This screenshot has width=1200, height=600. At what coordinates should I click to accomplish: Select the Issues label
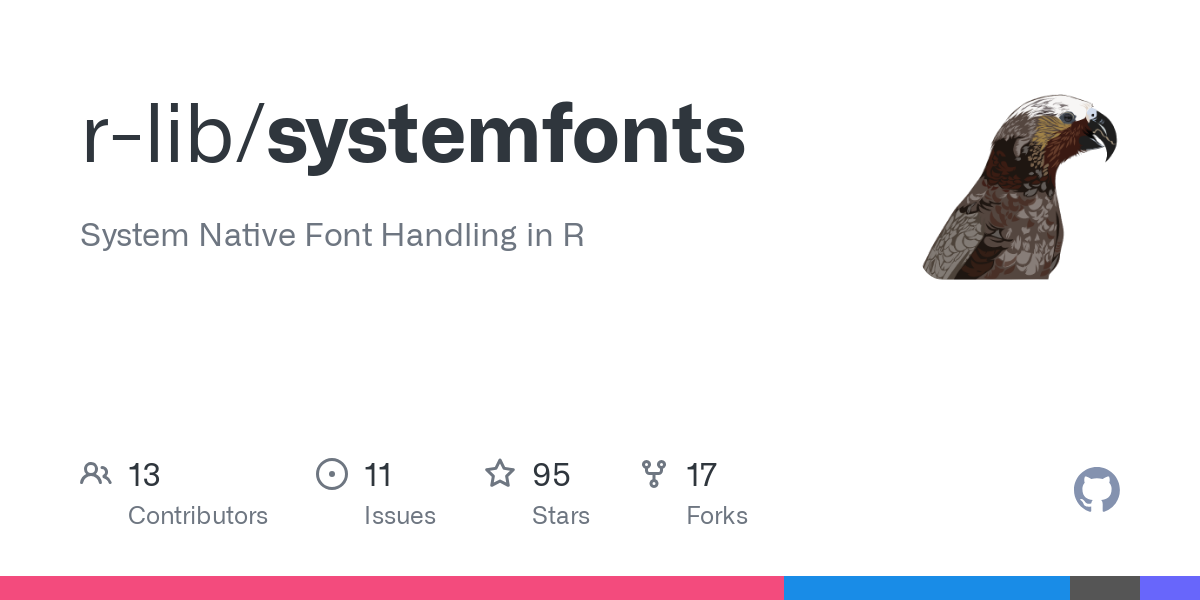click(400, 516)
